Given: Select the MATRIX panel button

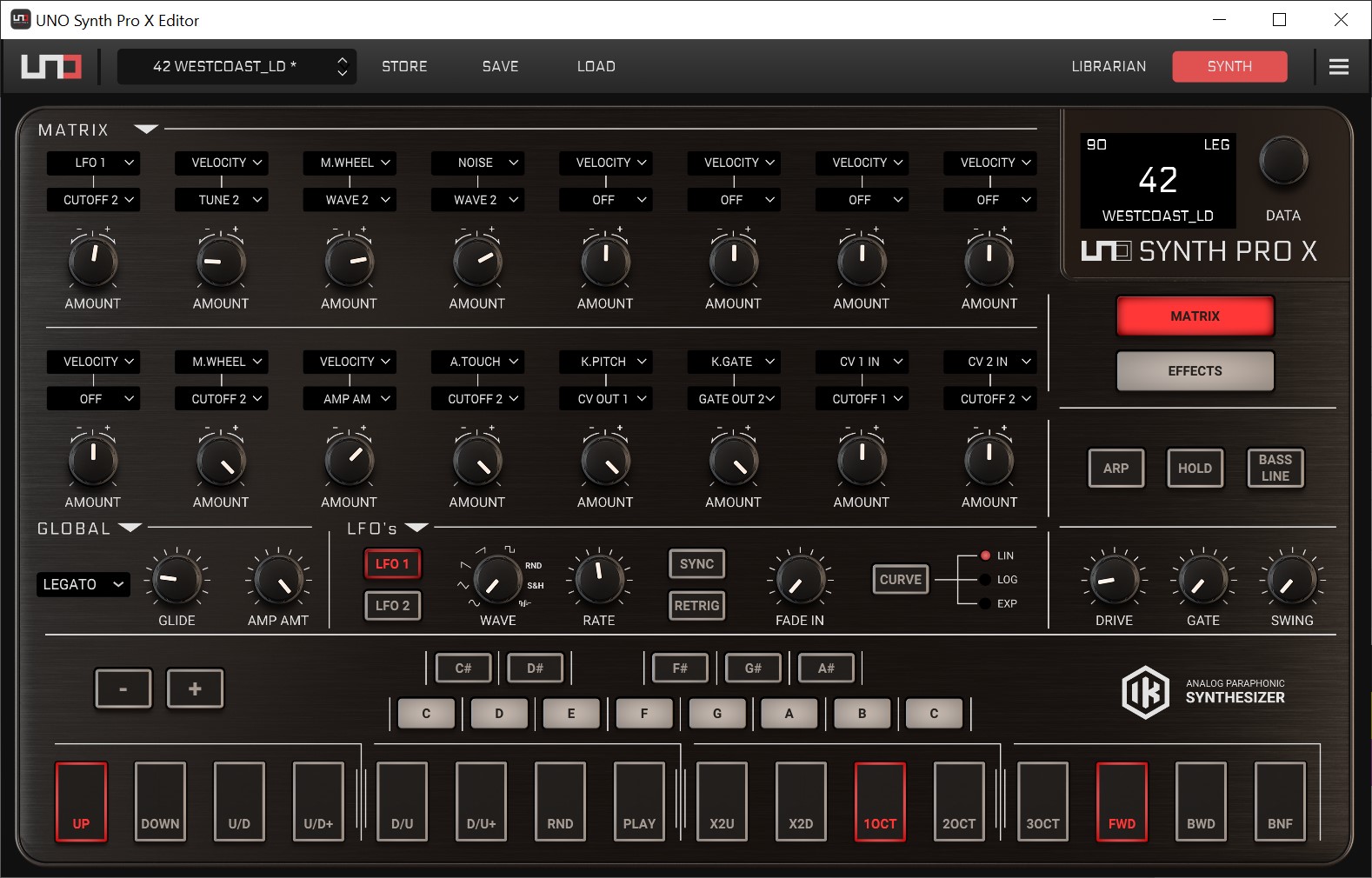Looking at the screenshot, I should click(x=1195, y=316).
